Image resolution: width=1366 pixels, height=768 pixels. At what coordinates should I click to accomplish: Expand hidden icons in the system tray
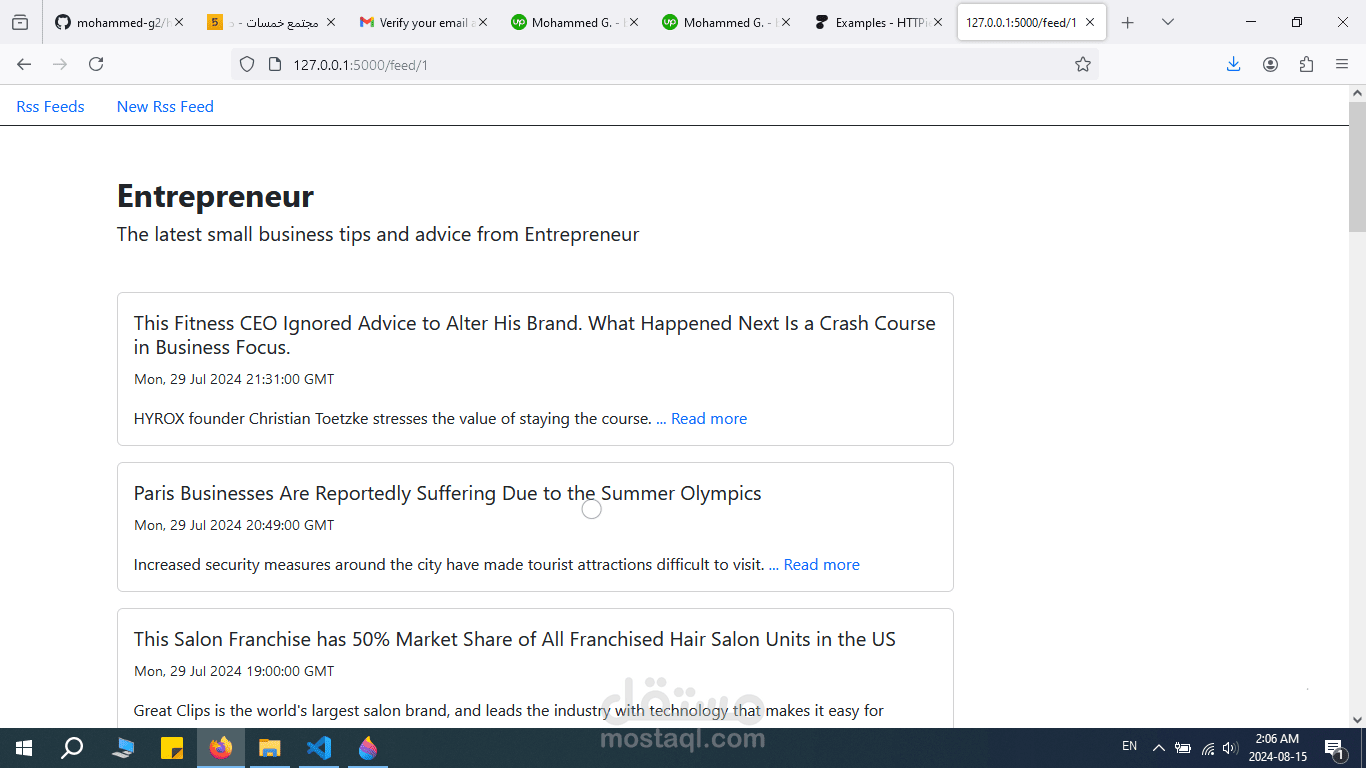pyautogui.click(x=1158, y=747)
